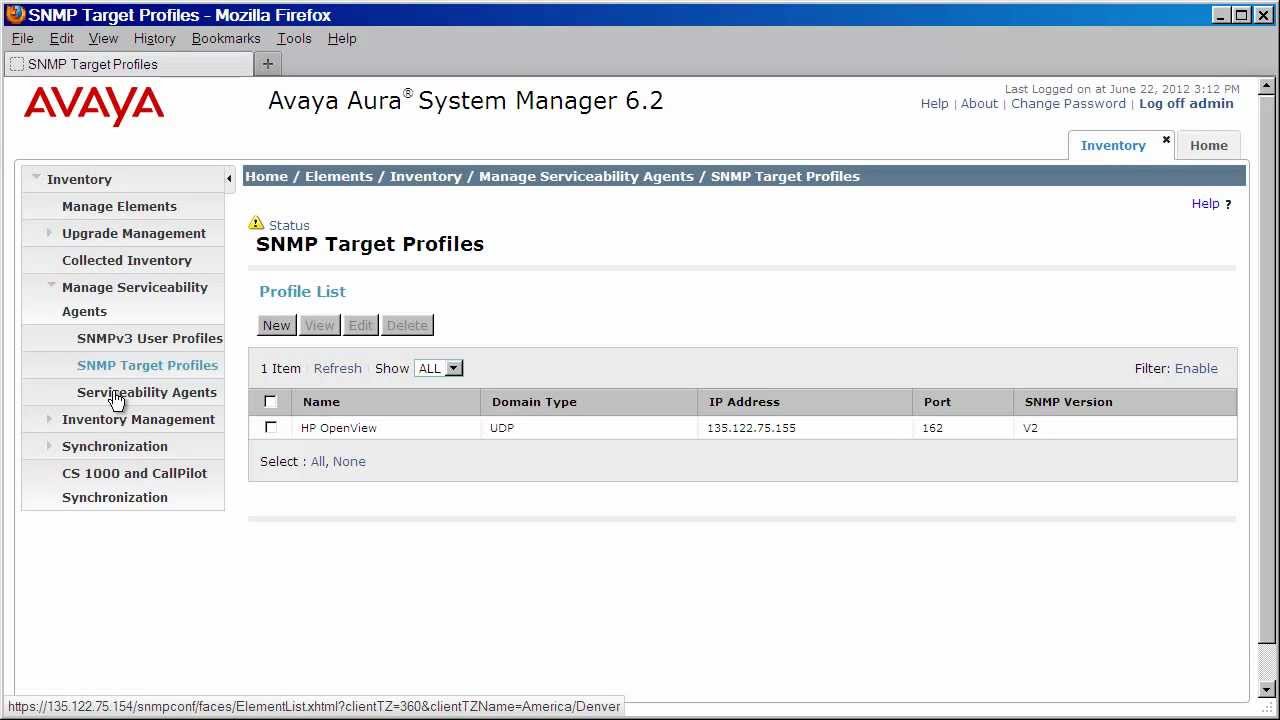This screenshot has height=720, width=1280.
Task: Collapse the Inventory tree node
Action: [x=36, y=178]
